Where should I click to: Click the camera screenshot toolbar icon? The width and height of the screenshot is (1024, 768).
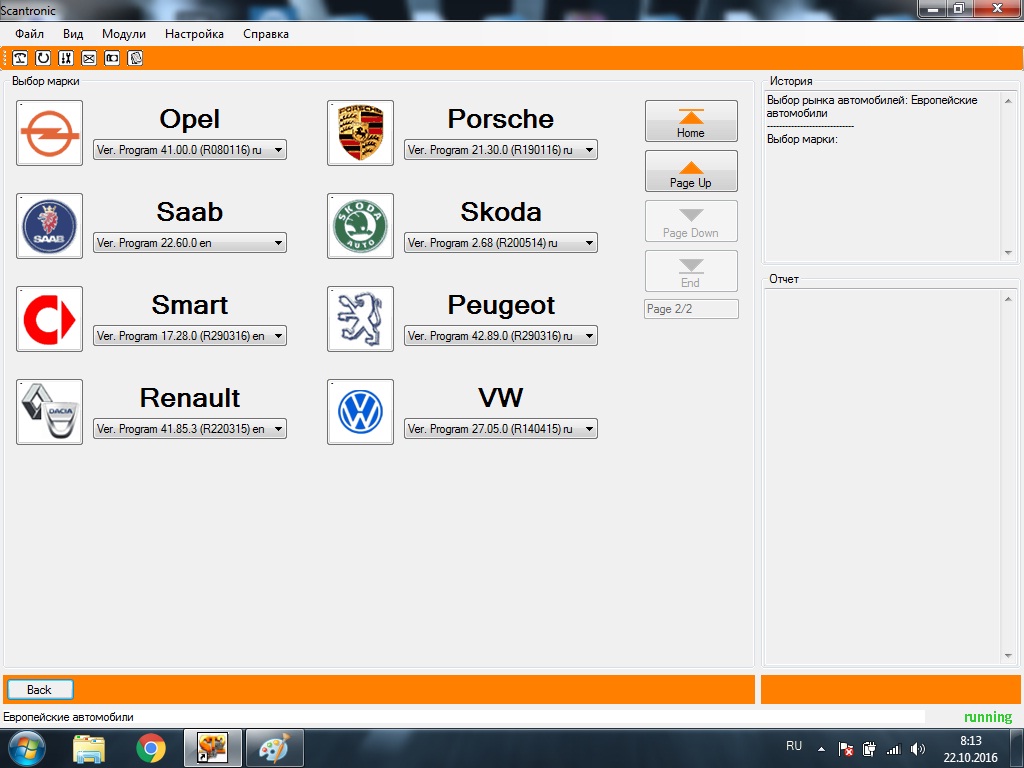click(x=112, y=58)
